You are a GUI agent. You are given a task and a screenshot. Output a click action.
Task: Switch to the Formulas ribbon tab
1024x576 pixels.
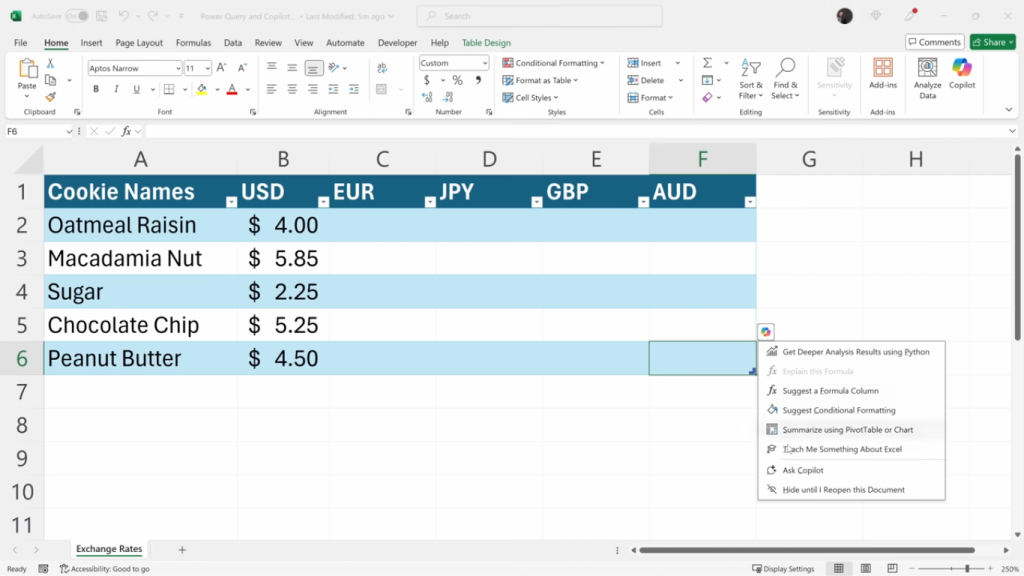click(193, 43)
